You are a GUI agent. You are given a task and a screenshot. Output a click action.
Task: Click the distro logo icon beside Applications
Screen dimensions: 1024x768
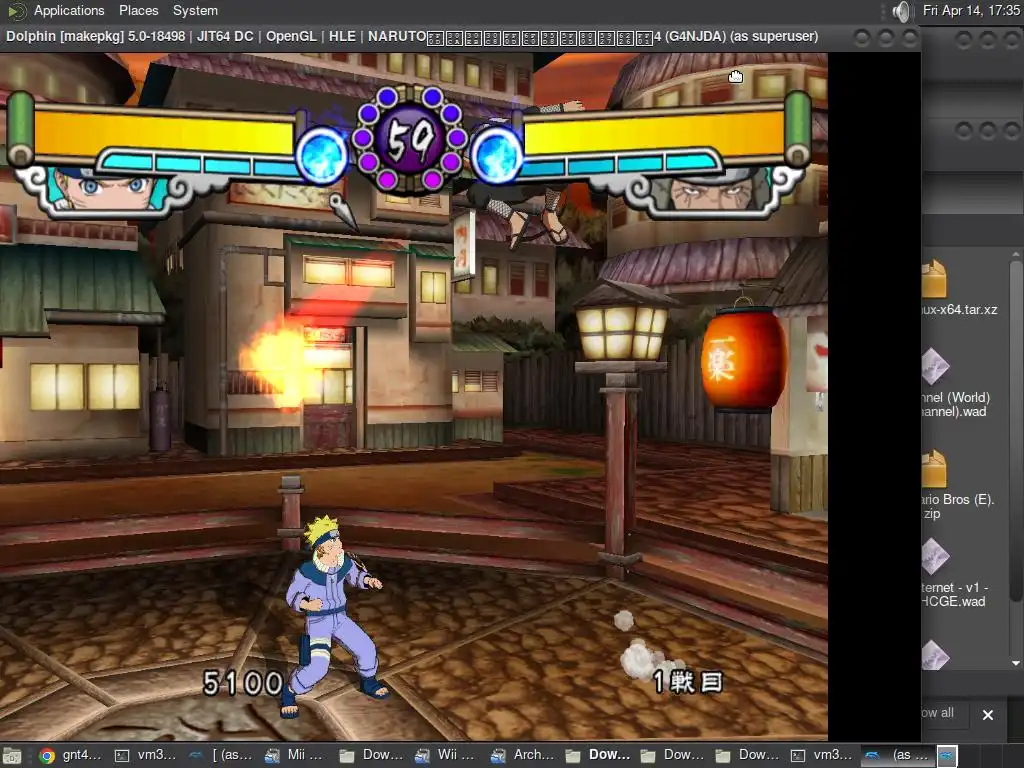[16, 10]
